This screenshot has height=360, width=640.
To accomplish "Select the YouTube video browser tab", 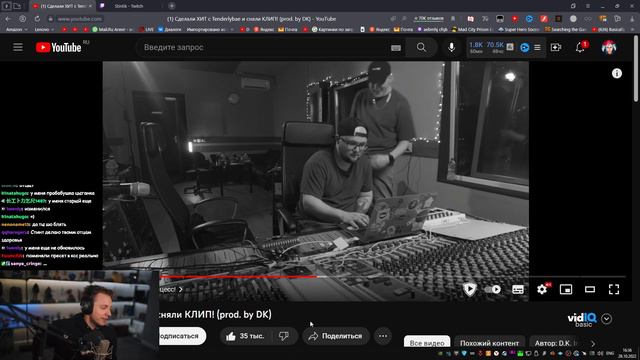I will (x=62, y=6).
